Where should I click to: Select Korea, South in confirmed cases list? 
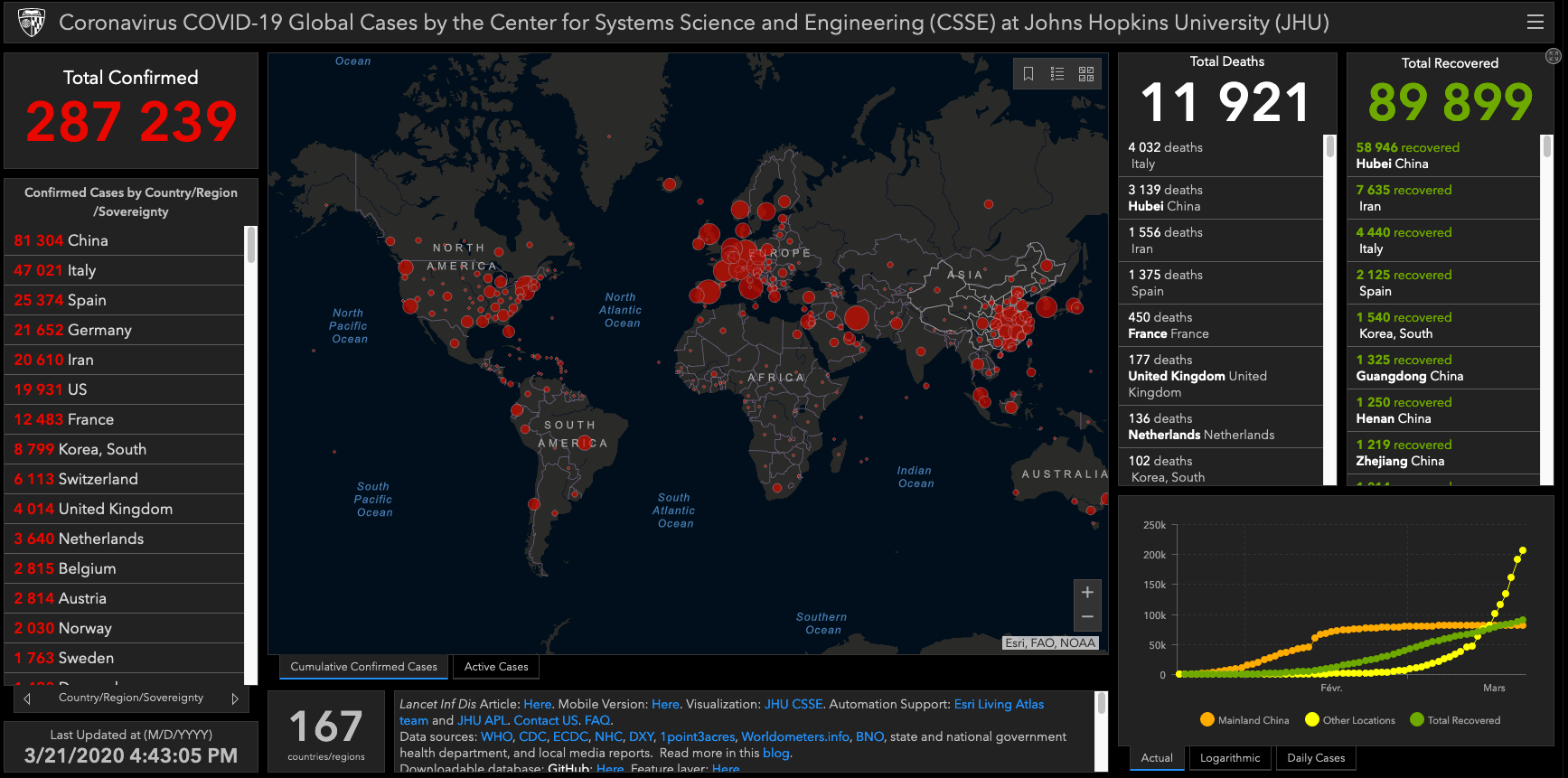coord(125,449)
